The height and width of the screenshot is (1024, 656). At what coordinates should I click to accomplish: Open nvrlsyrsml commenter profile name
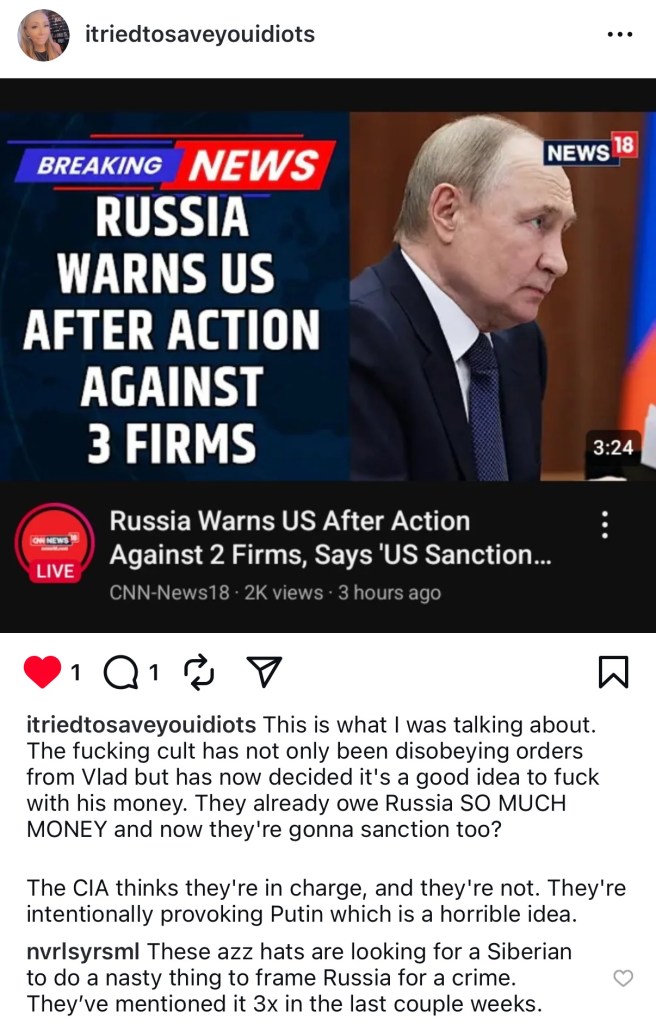coord(83,952)
